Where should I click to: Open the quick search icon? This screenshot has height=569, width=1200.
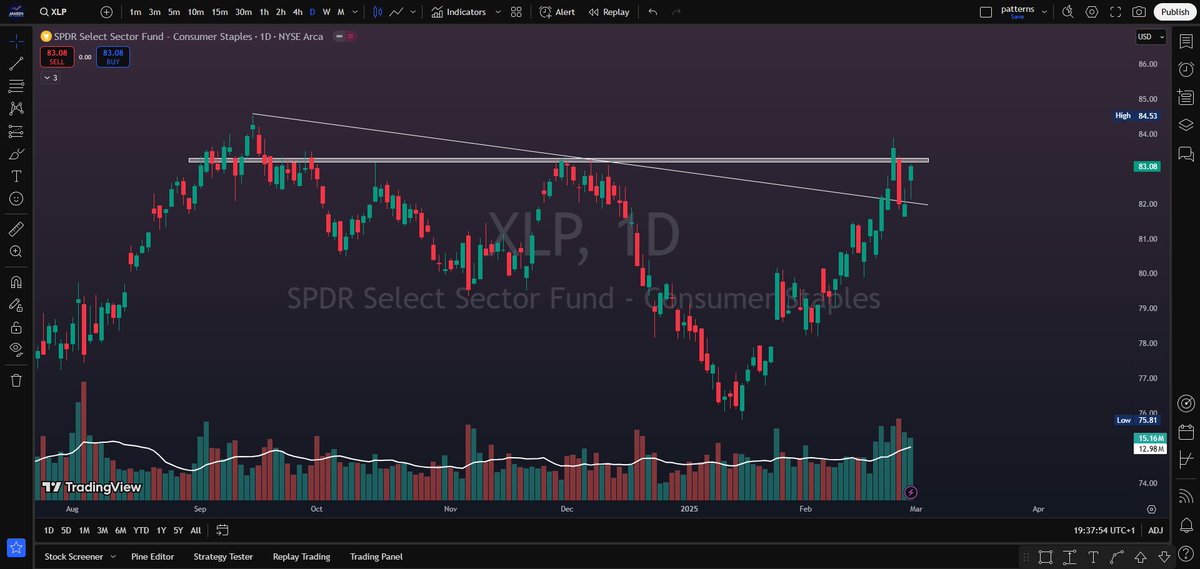tap(1068, 12)
